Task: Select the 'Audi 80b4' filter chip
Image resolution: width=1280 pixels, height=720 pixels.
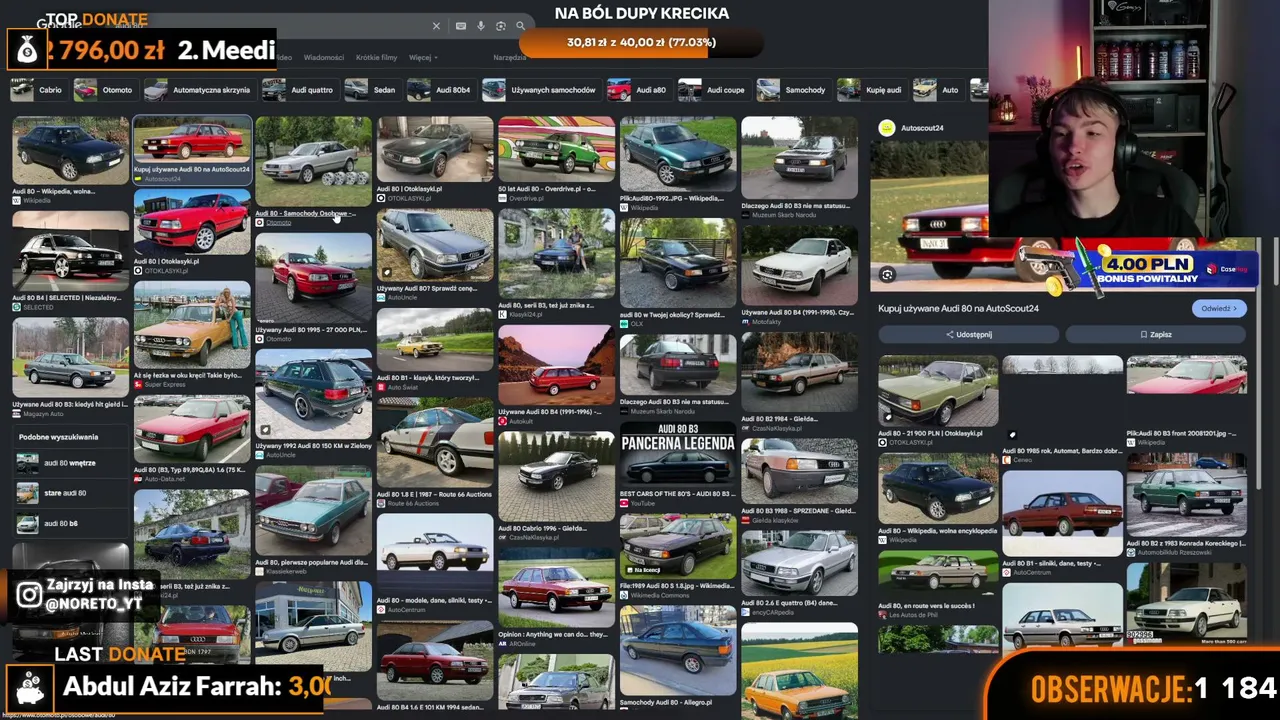Action: click(440, 90)
